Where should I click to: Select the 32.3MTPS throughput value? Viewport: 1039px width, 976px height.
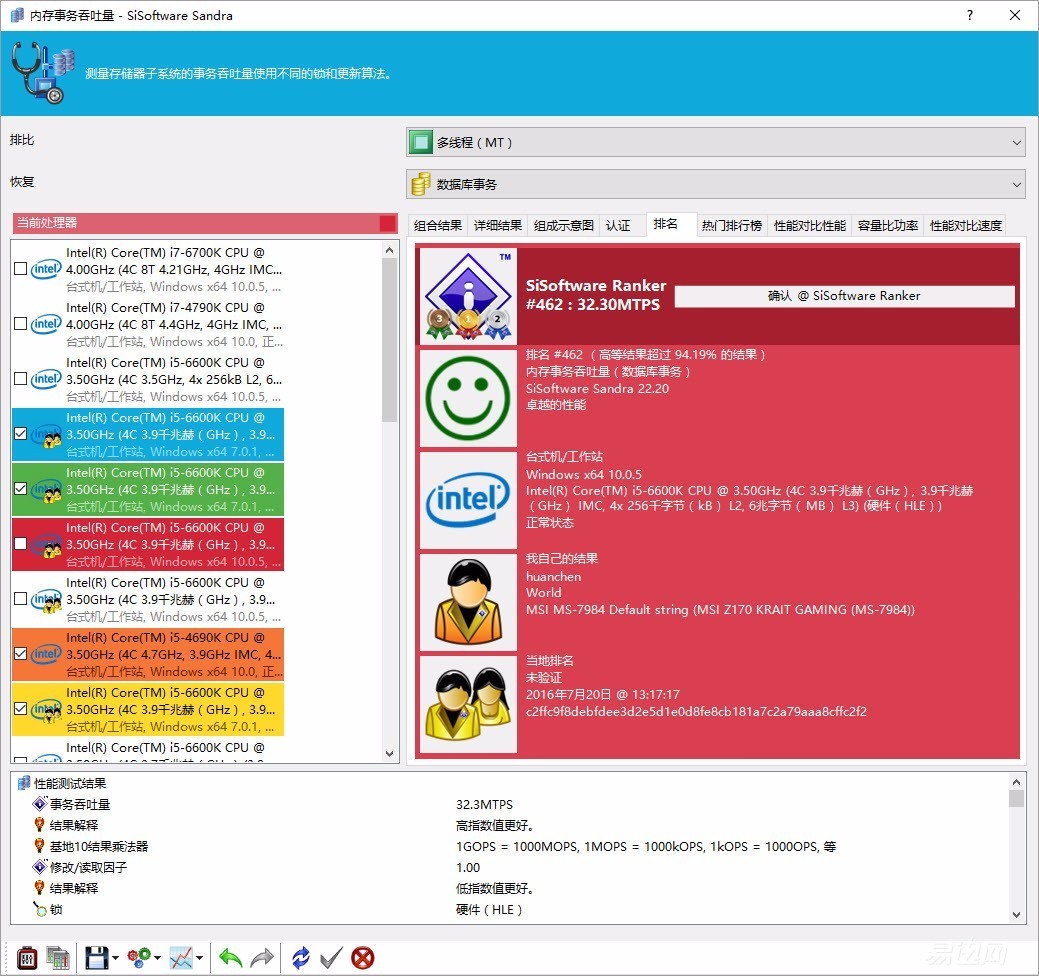[484, 804]
